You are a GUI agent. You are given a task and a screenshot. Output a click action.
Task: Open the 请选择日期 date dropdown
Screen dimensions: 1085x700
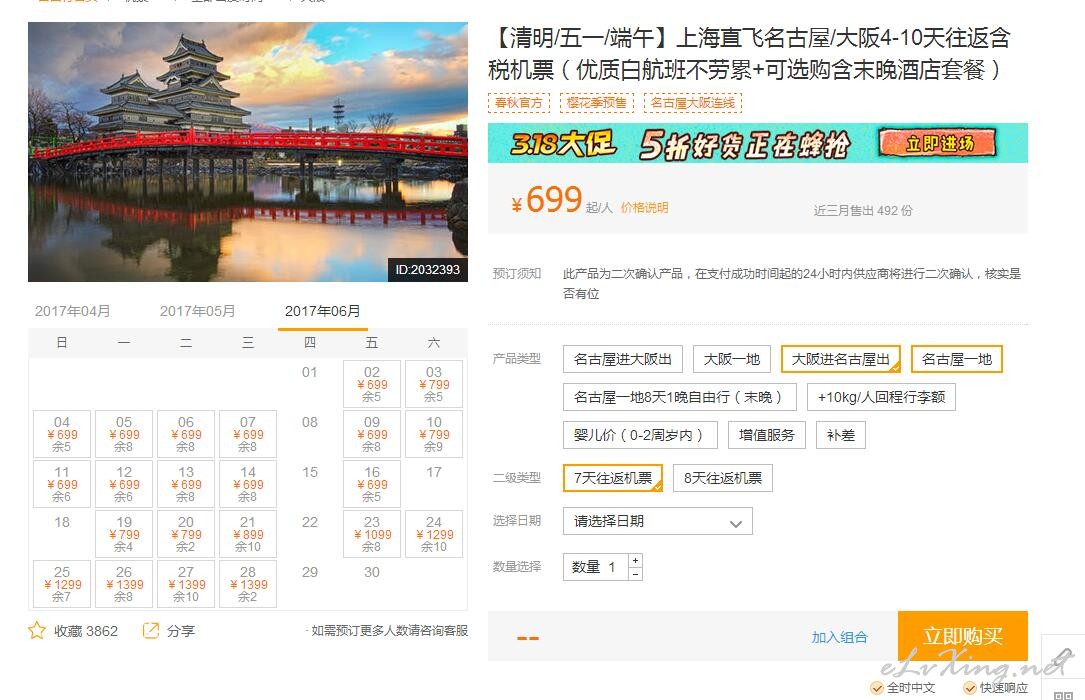coord(657,521)
